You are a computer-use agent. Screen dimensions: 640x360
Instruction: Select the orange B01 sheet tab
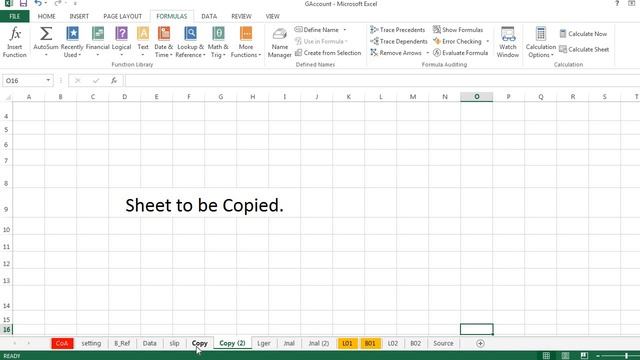click(370, 343)
